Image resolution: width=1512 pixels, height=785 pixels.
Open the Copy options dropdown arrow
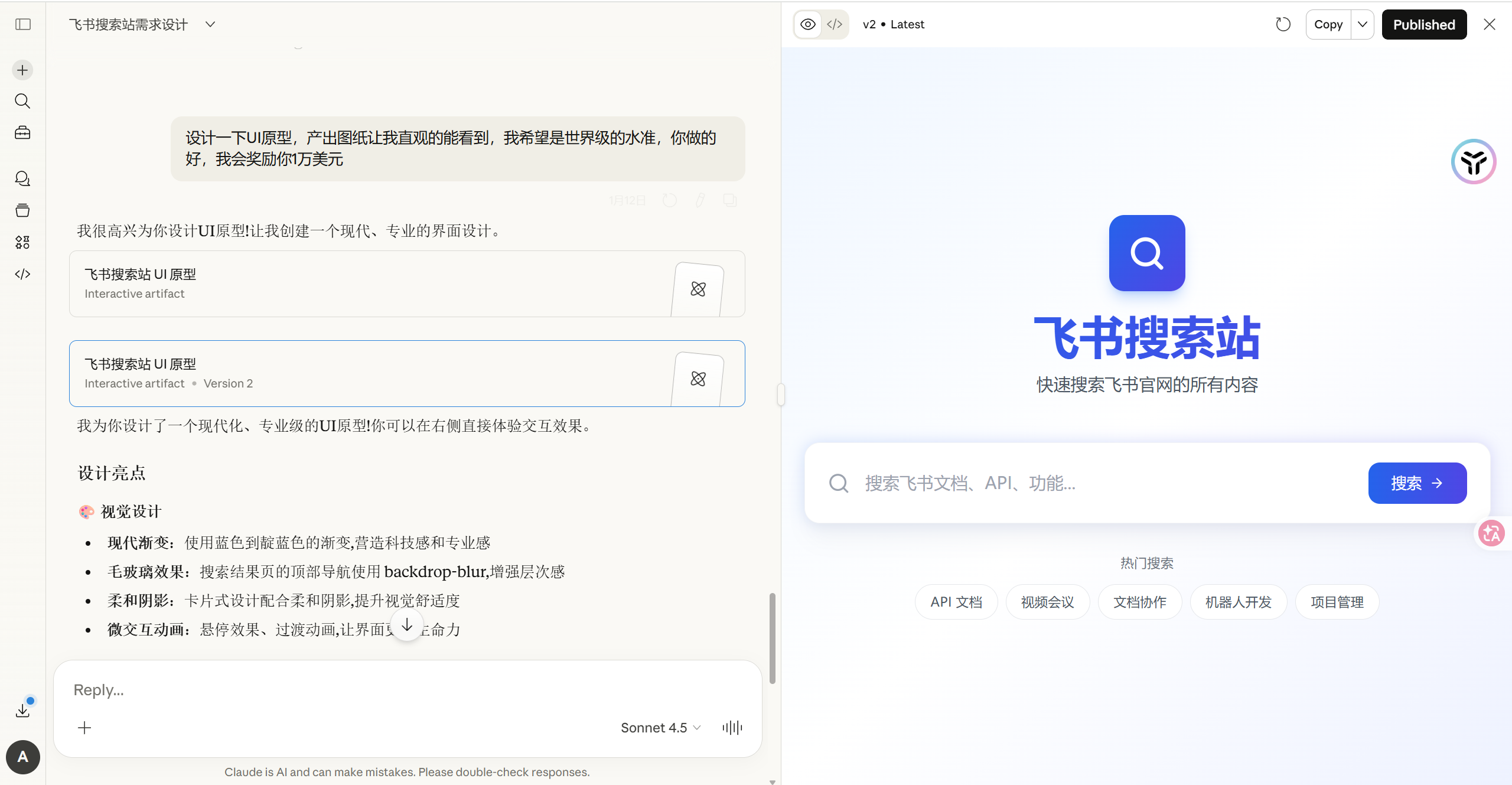[x=1363, y=24]
